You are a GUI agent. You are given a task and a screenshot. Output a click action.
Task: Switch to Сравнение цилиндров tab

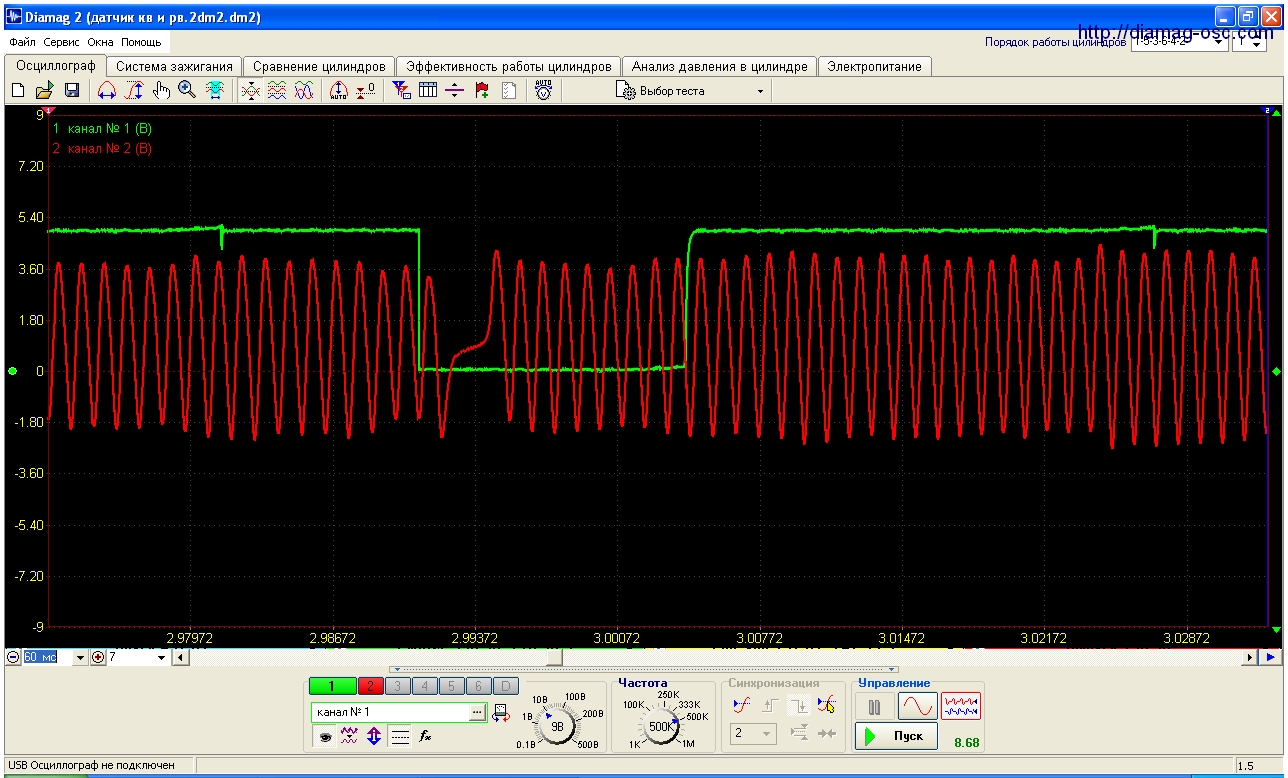[319, 66]
